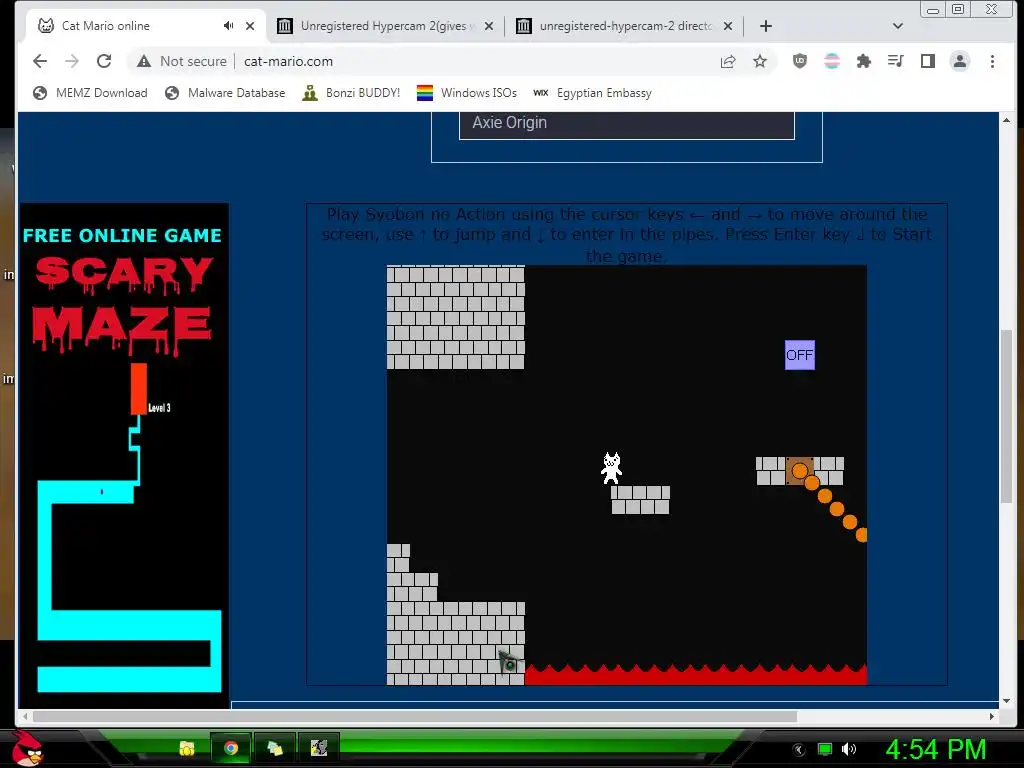Open the fourth taskbar application icon
This screenshot has width=1024, height=768.
pyautogui.click(x=319, y=748)
